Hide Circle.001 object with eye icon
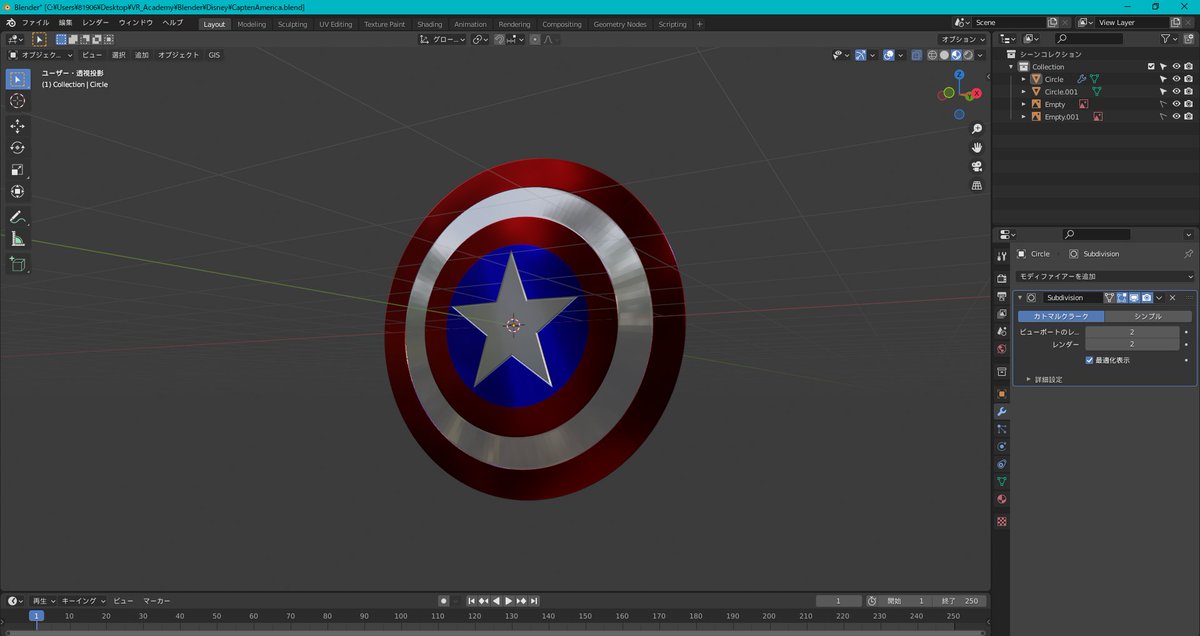Viewport: 1200px width, 636px height. click(1176, 92)
